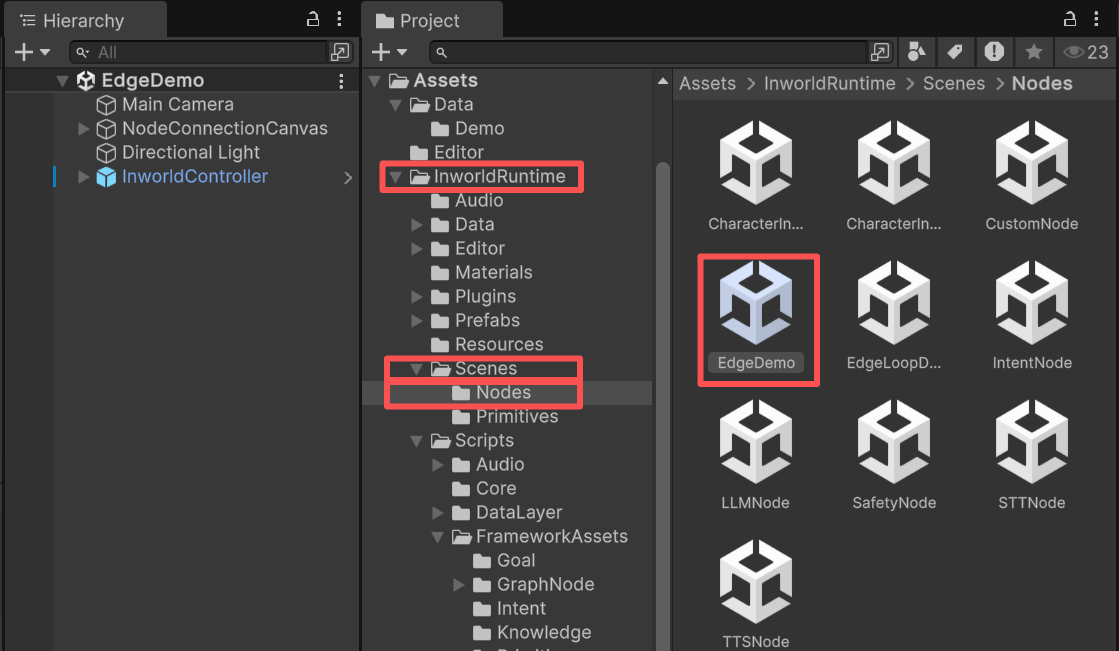Click the Search by Type icon
Screen dimensions: 1119x651
916,52
